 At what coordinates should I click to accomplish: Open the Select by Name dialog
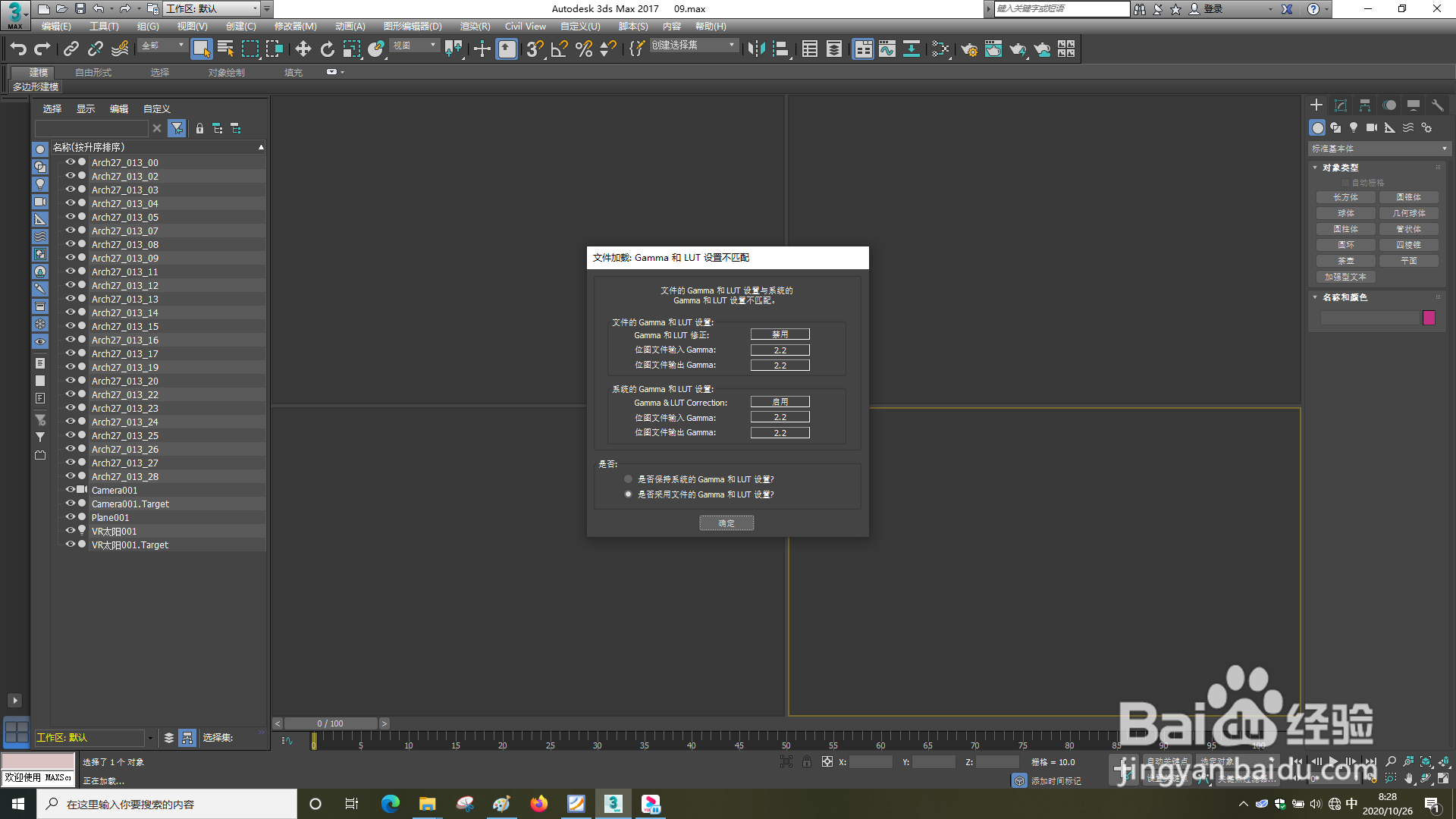point(225,49)
